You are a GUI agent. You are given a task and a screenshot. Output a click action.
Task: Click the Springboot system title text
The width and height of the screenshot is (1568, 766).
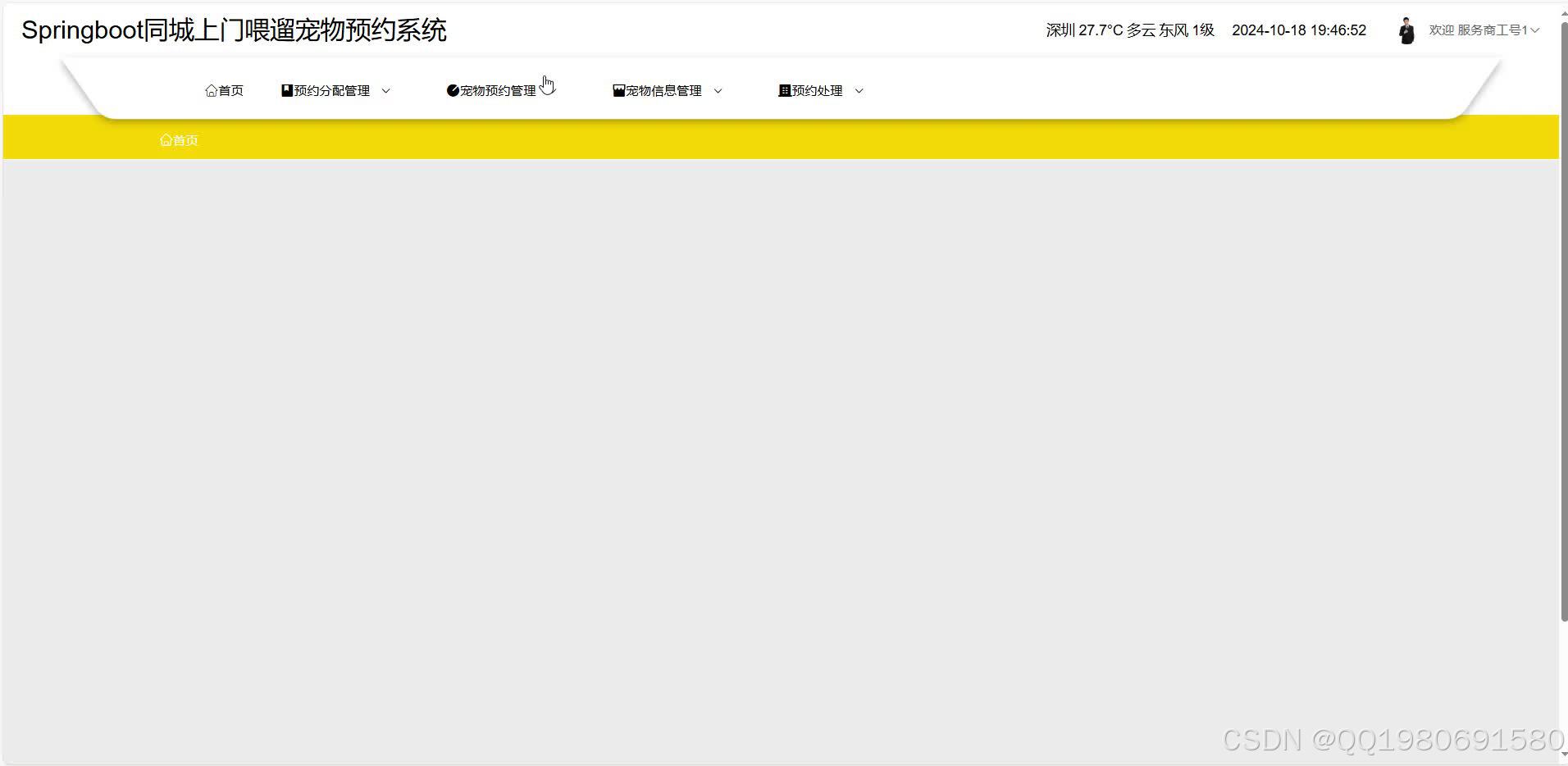click(235, 30)
